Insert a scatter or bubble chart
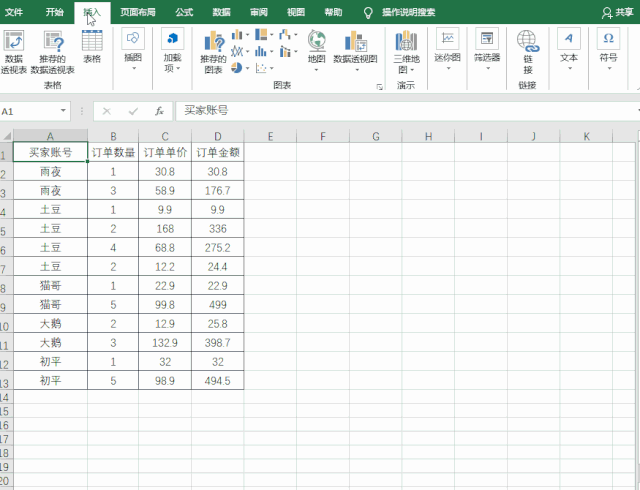Viewport: 640px width, 490px height. click(264, 68)
